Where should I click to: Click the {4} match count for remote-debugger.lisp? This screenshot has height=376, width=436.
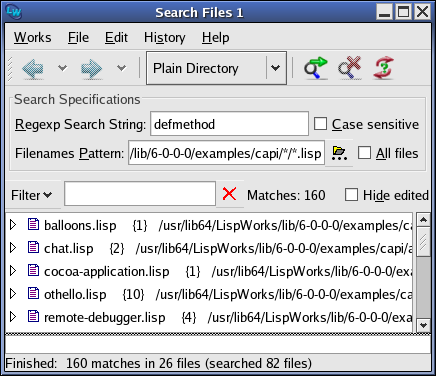point(189,317)
